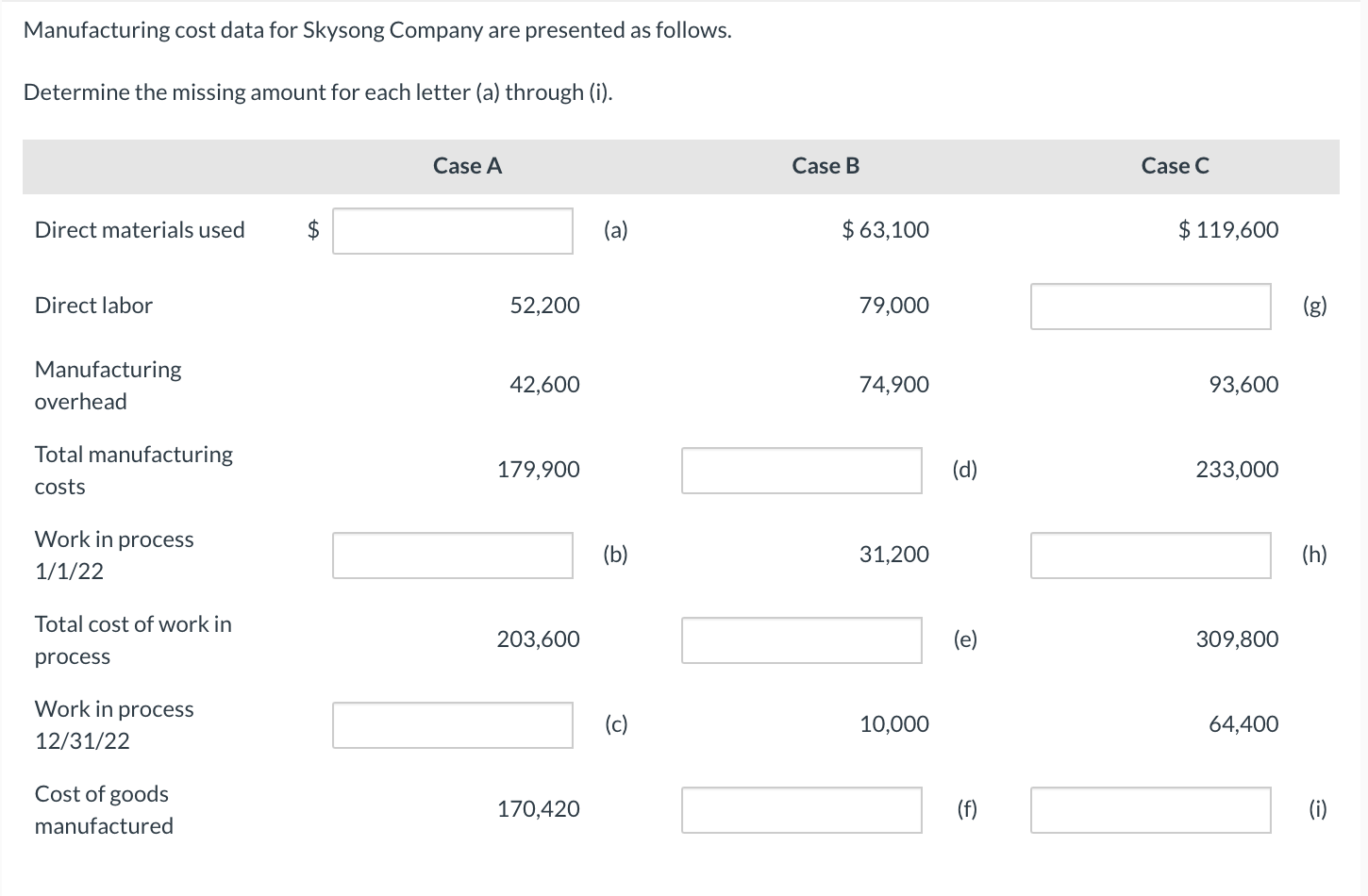Click Case C's Cost of goods manufactured field (i)
Screen dimensions: 1368x896
pyautogui.click(x=1150, y=810)
